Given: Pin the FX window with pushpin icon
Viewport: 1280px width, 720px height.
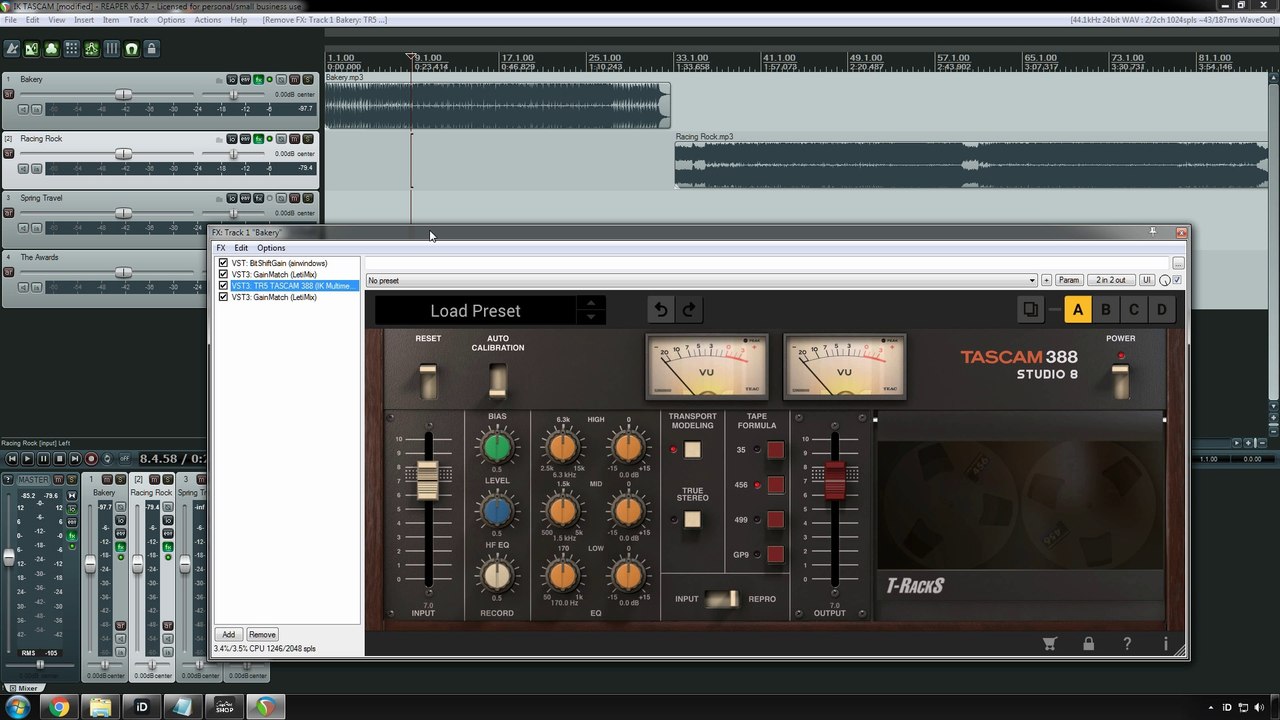Looking at the screenshot, I should 1152,232.
